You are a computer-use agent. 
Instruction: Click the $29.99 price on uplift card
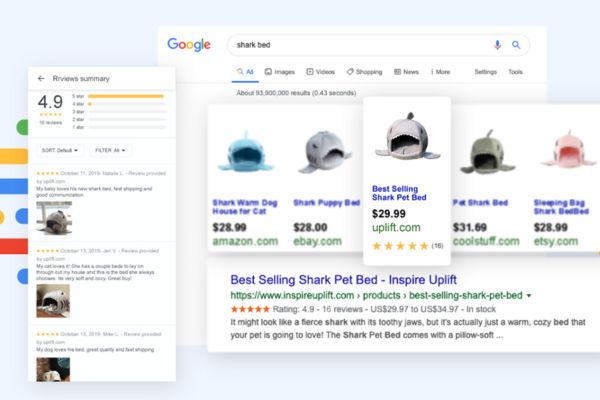tap(388, 214)
